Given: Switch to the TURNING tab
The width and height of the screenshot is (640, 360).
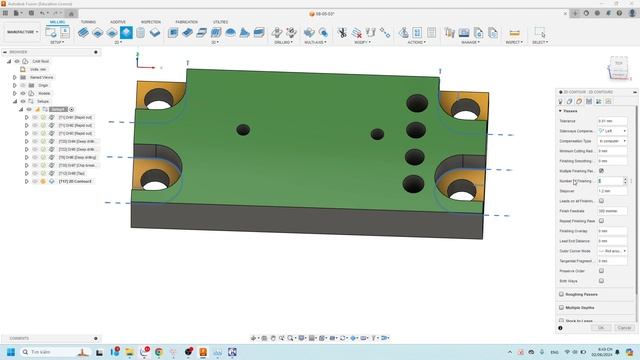Looking at the screenshot, I should click(x=88, y=22).
